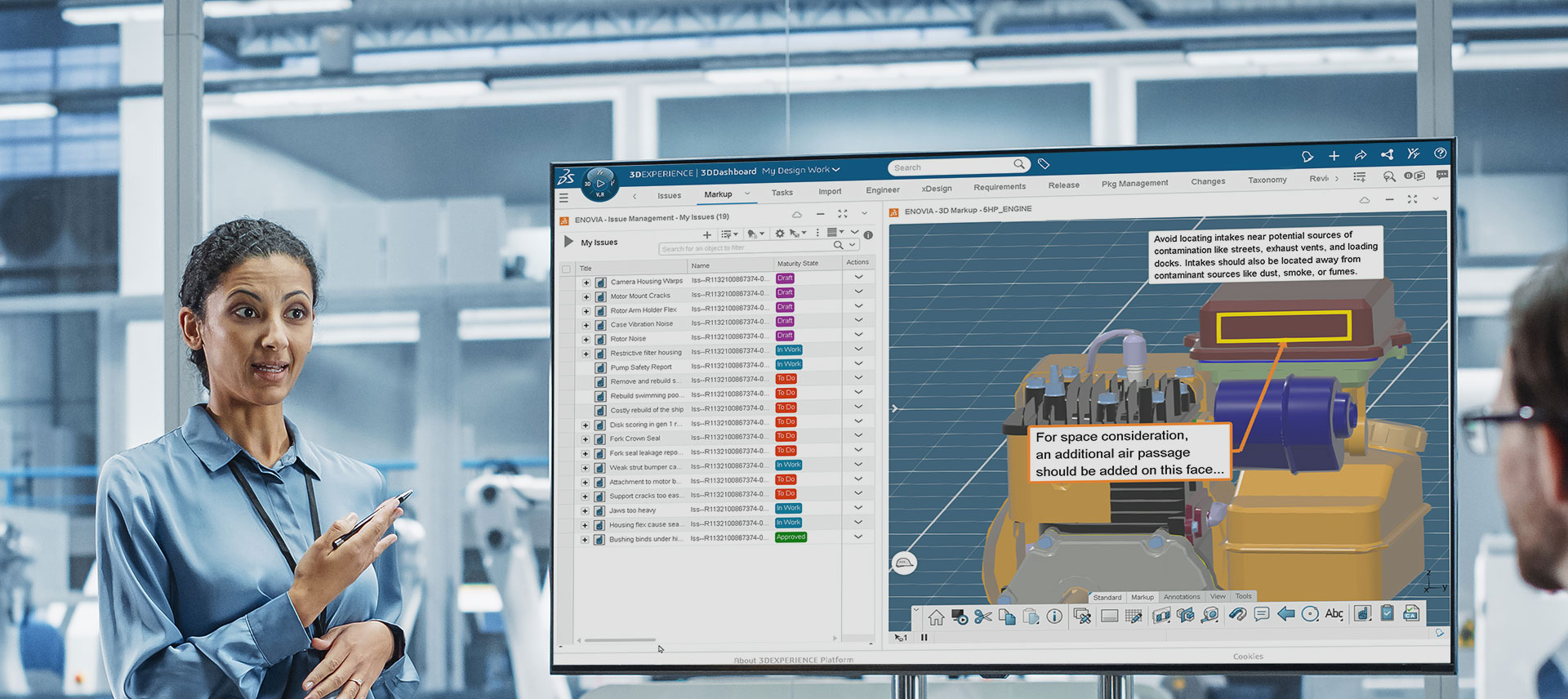Add a new issue with the plus icon
The width and height of the screenshot is (1568, 699).
[x=707, y=235]
